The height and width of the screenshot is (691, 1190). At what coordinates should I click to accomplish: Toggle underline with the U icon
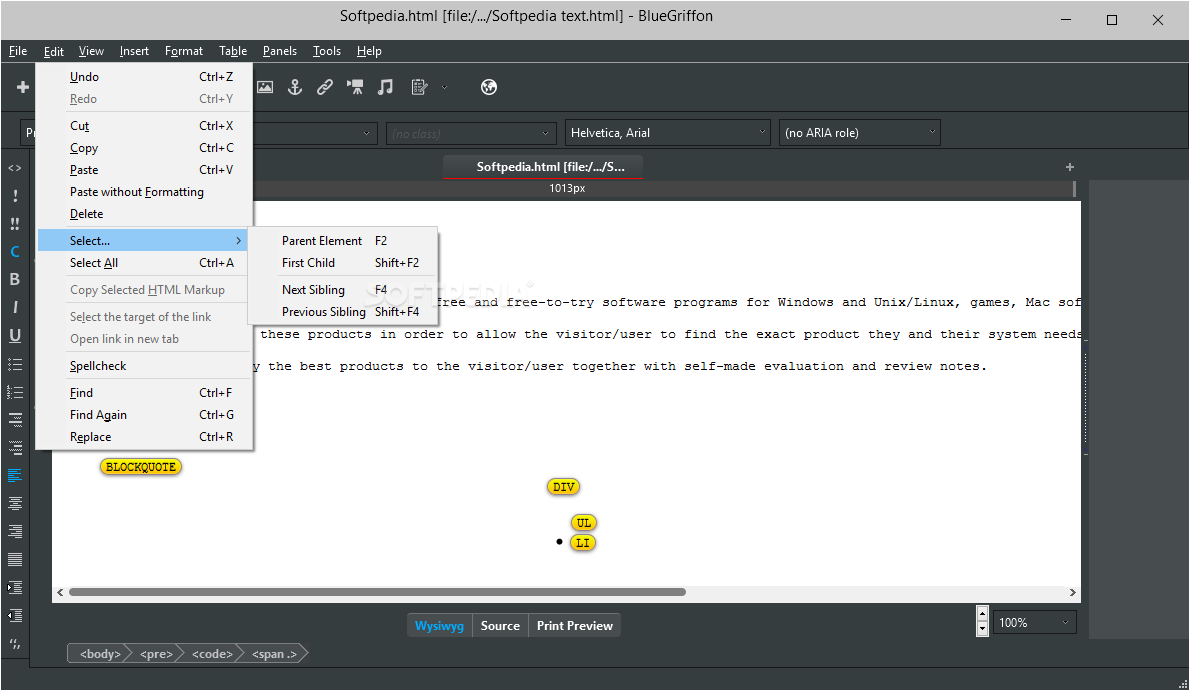point(14,336)
